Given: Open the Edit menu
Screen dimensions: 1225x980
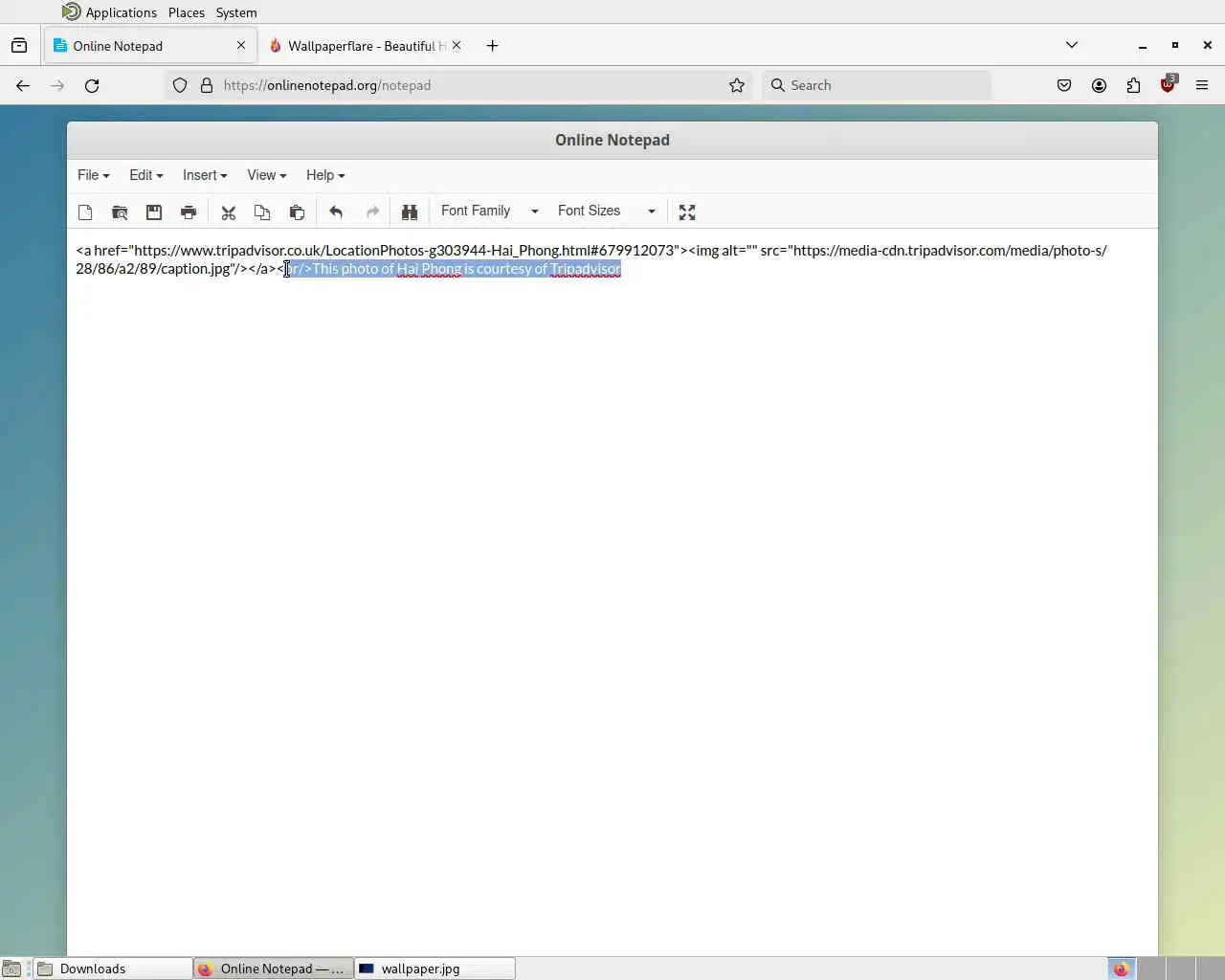Looking at the screenshot, I should [145, 175].
